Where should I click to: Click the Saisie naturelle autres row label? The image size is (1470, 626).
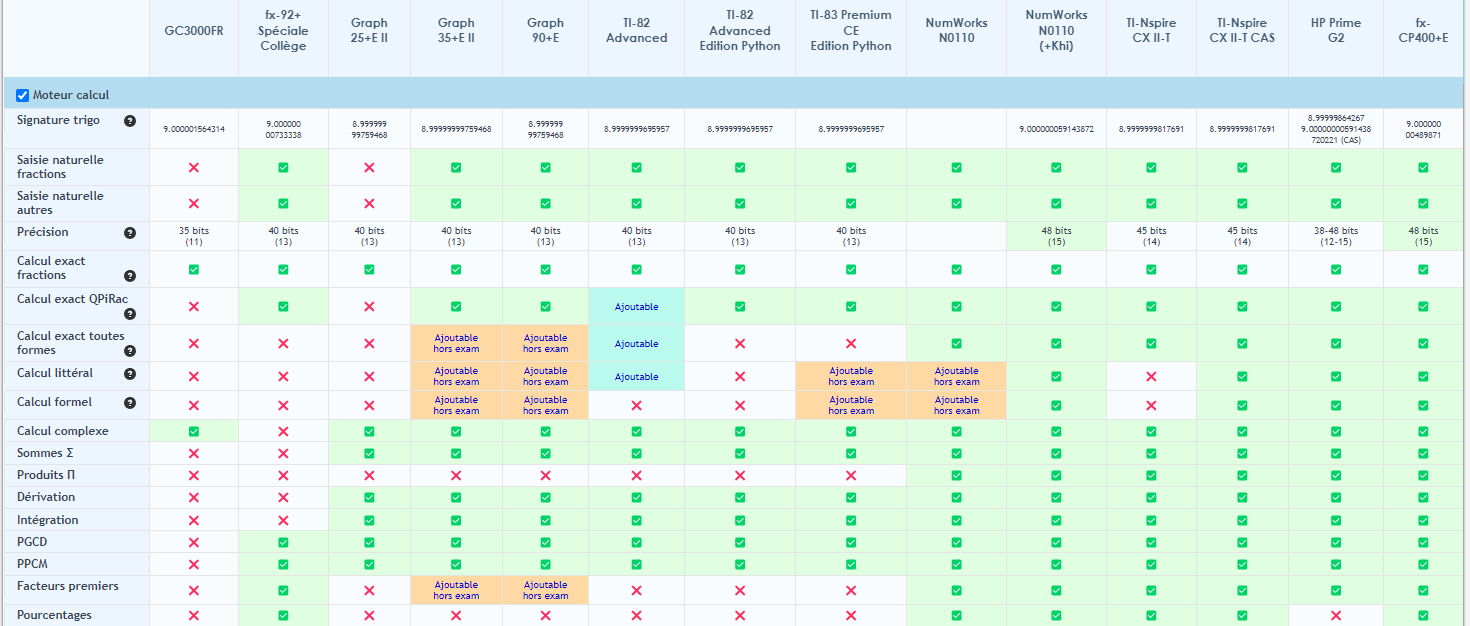pyautogui.click(x=60, y=203)
